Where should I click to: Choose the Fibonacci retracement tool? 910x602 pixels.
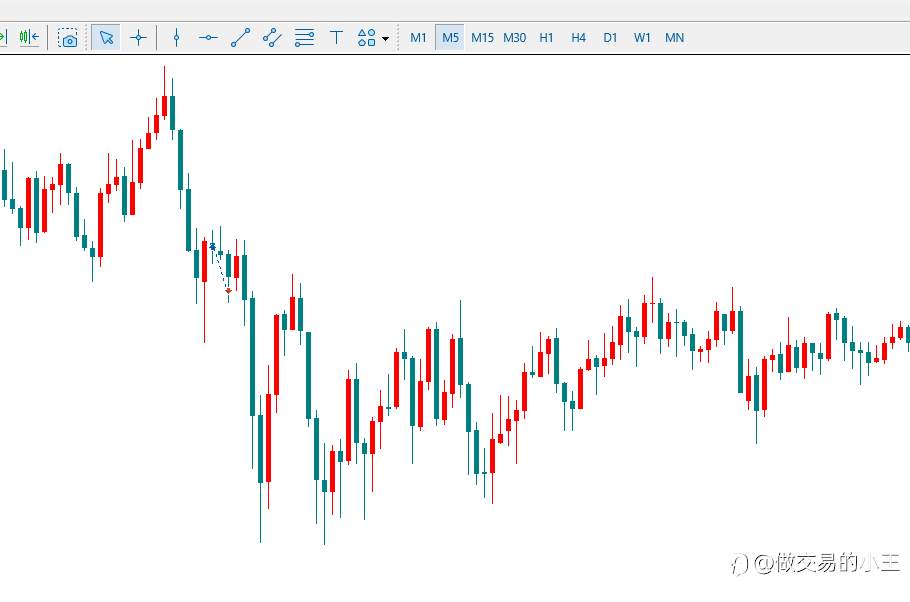click(x=304, y=38)
